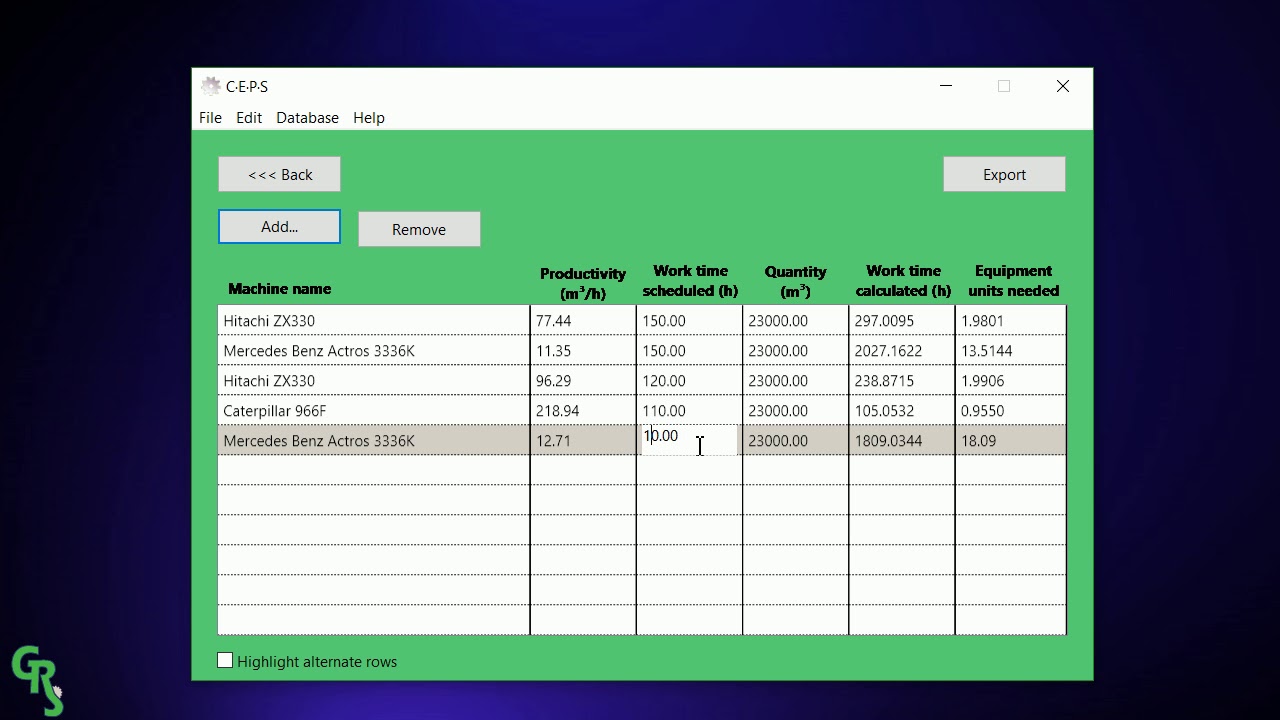Viewport: 1280px width, 720px height.
Task: Click equipment units value 1.9906
Action: 1011,381
